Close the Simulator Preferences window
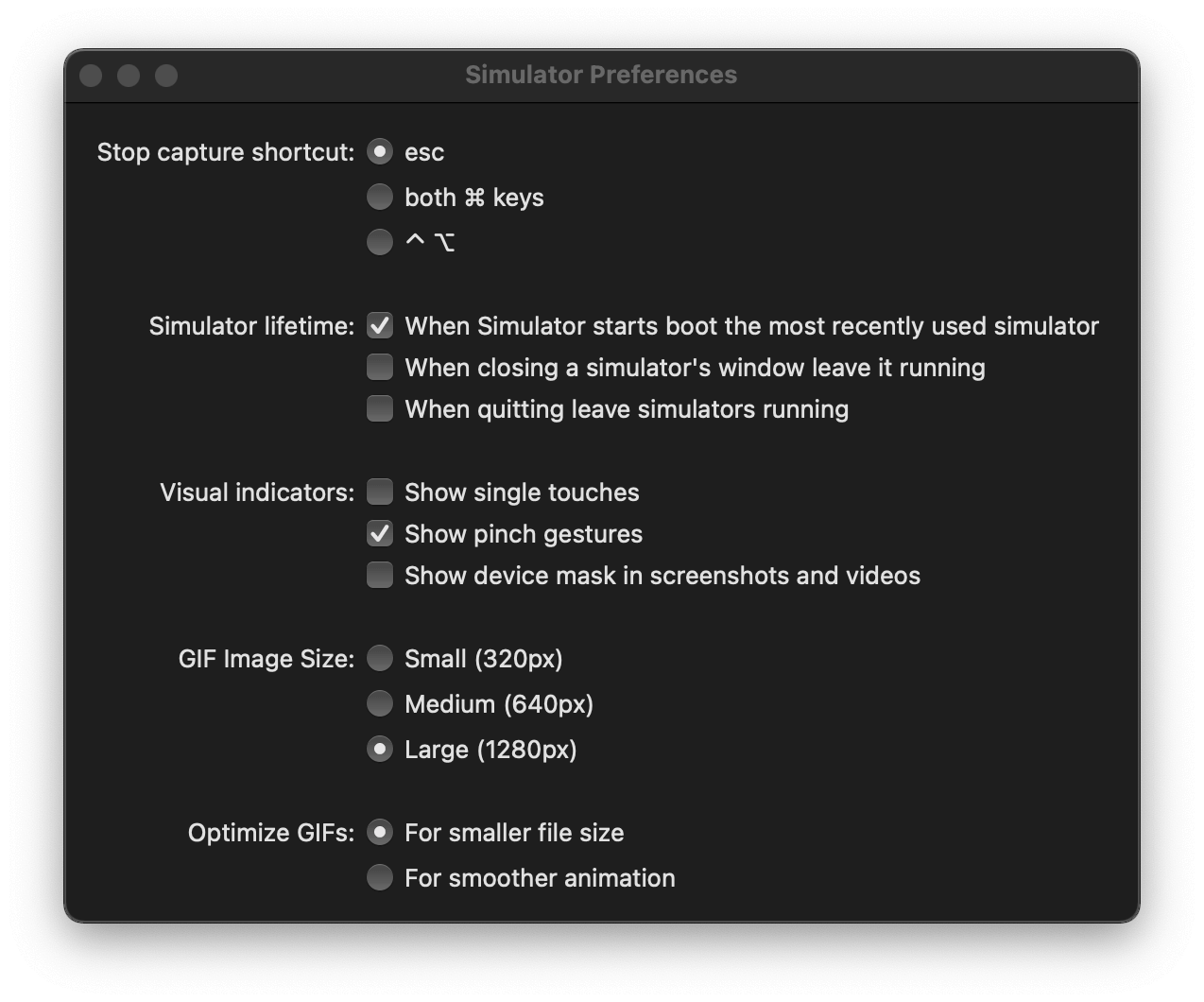 coord(91,76)
